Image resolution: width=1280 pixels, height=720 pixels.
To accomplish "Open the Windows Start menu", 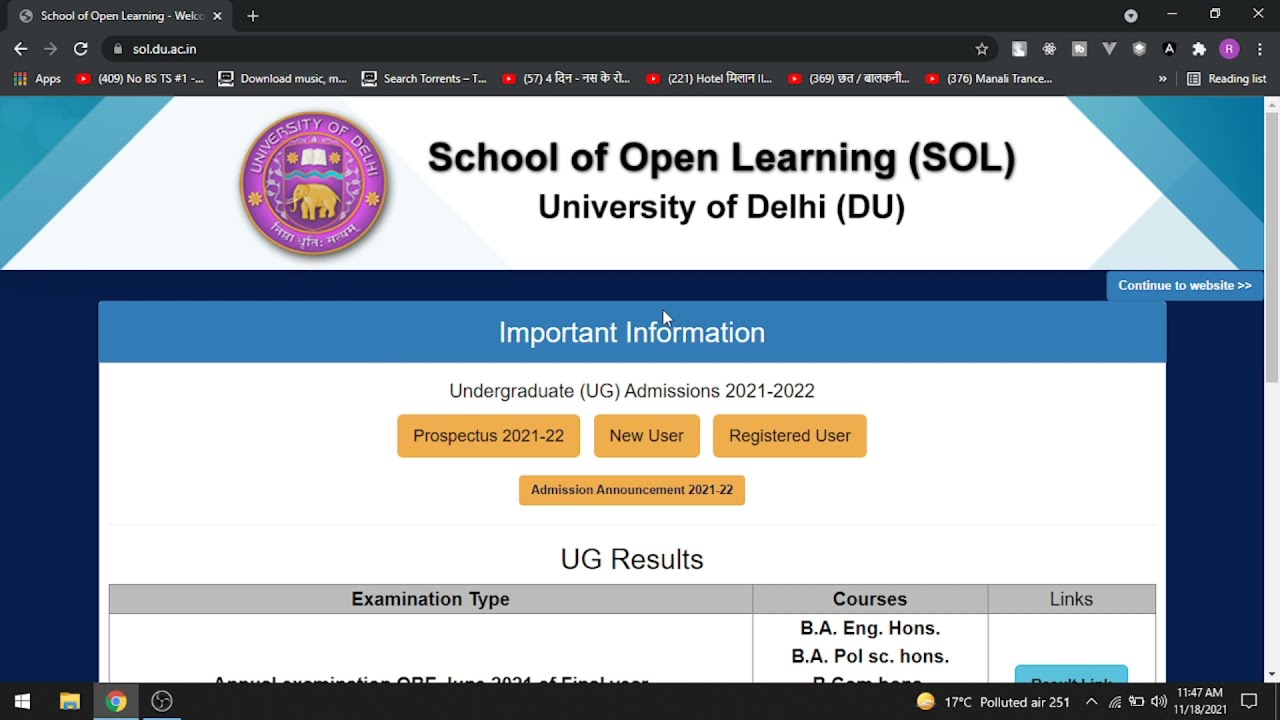I will 22,701.
